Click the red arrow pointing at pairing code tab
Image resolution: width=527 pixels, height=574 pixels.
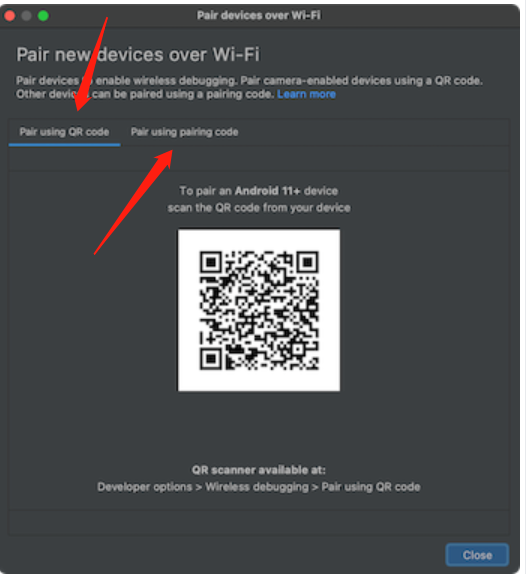tap(134, 202)
